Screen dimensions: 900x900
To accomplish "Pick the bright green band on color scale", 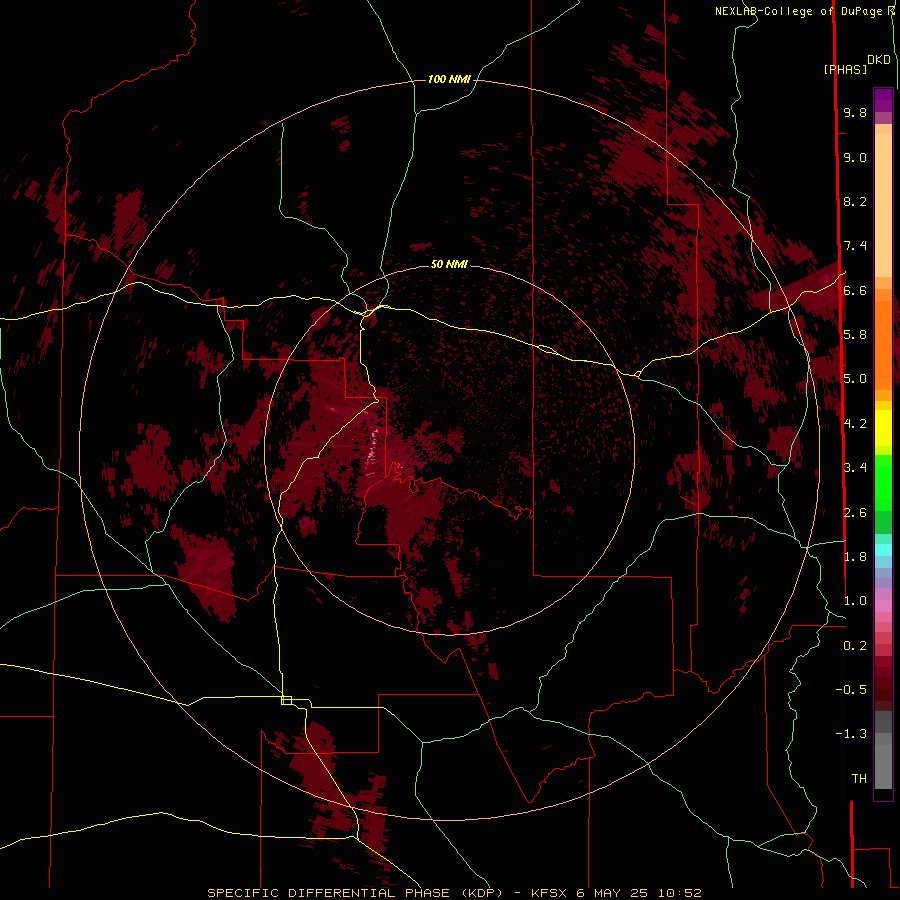I will click(x=883, y=482).
